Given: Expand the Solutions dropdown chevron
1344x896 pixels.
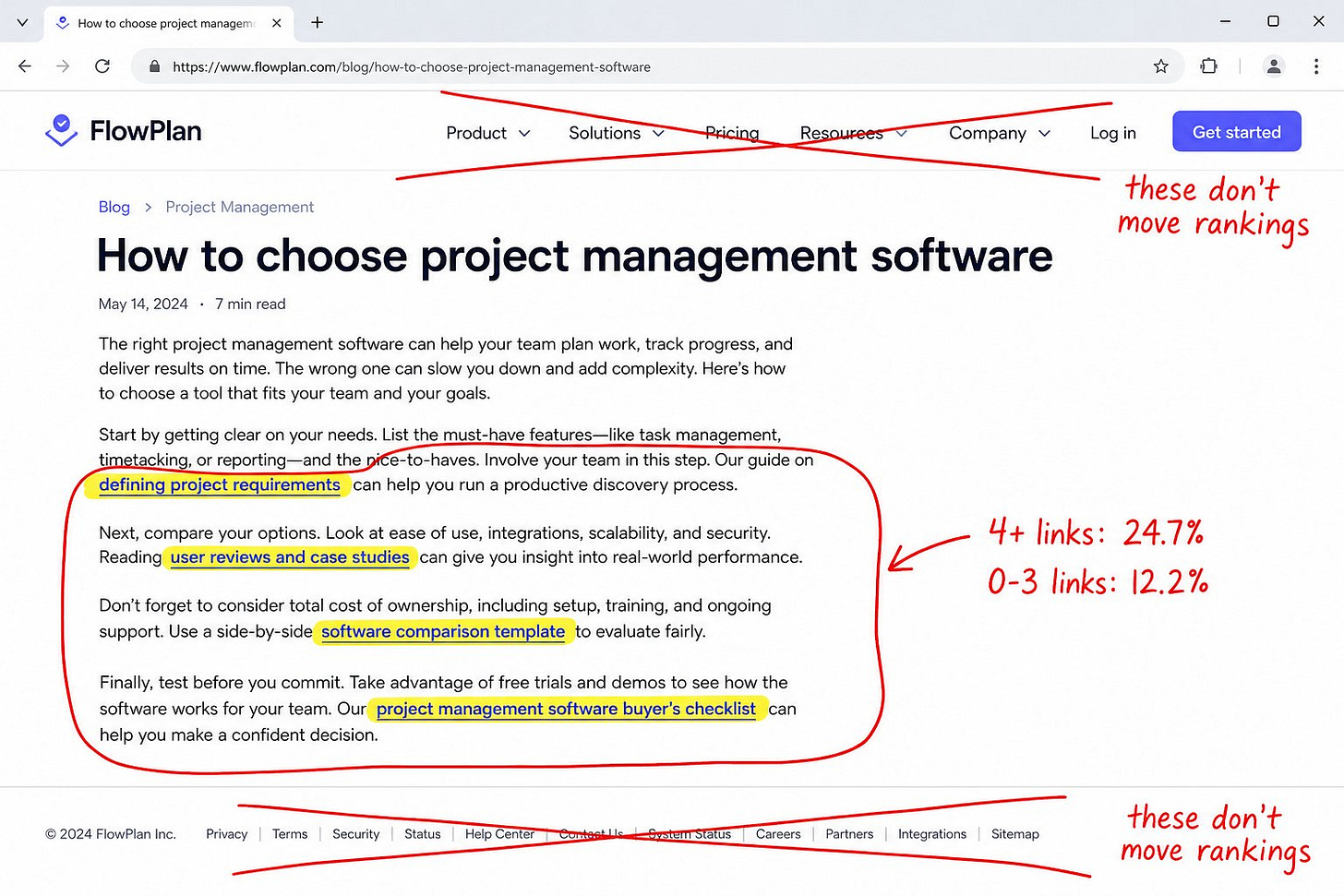Looking at the screenshot, I should click(x=659, y=133).
